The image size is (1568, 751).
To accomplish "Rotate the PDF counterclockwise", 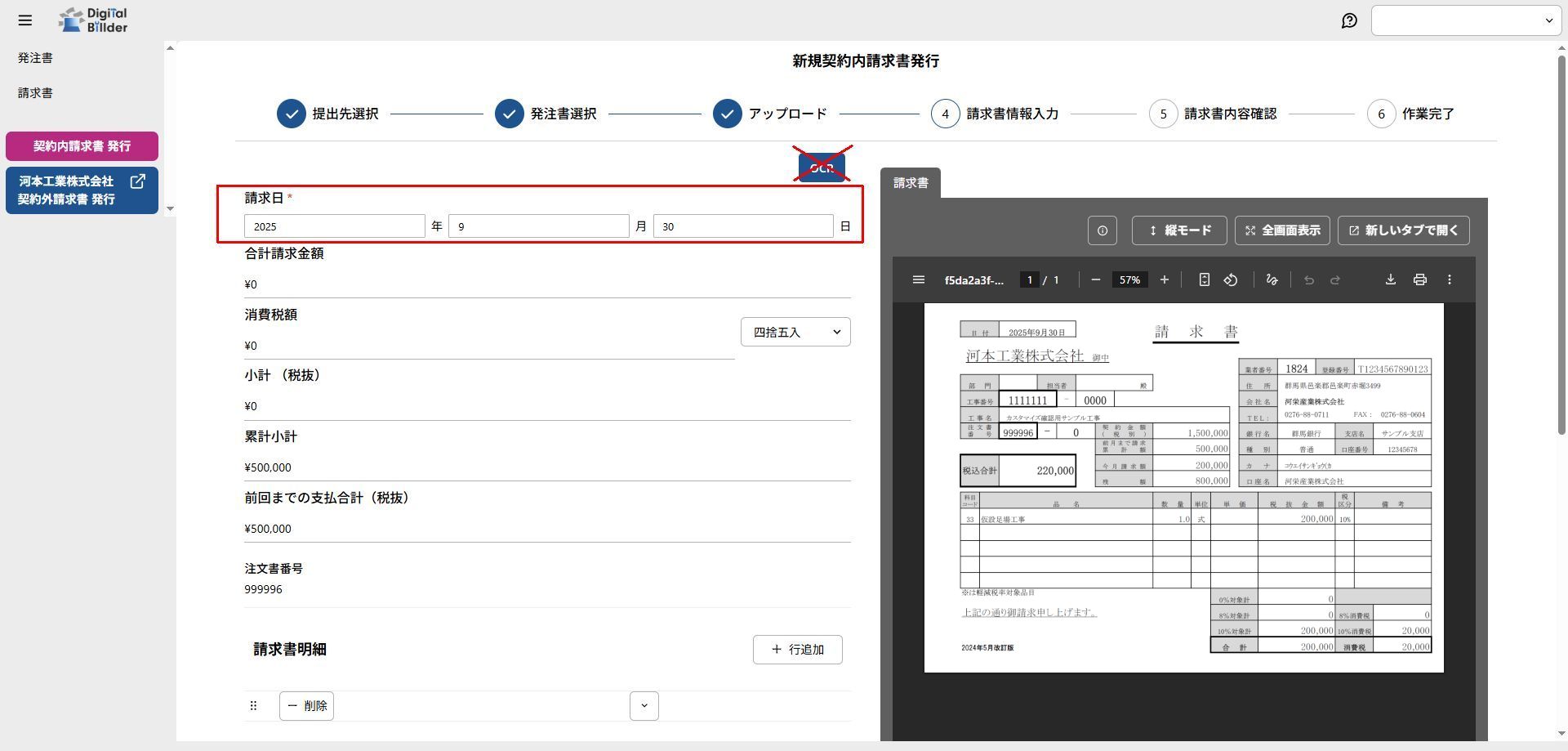I will [1231, 280].
